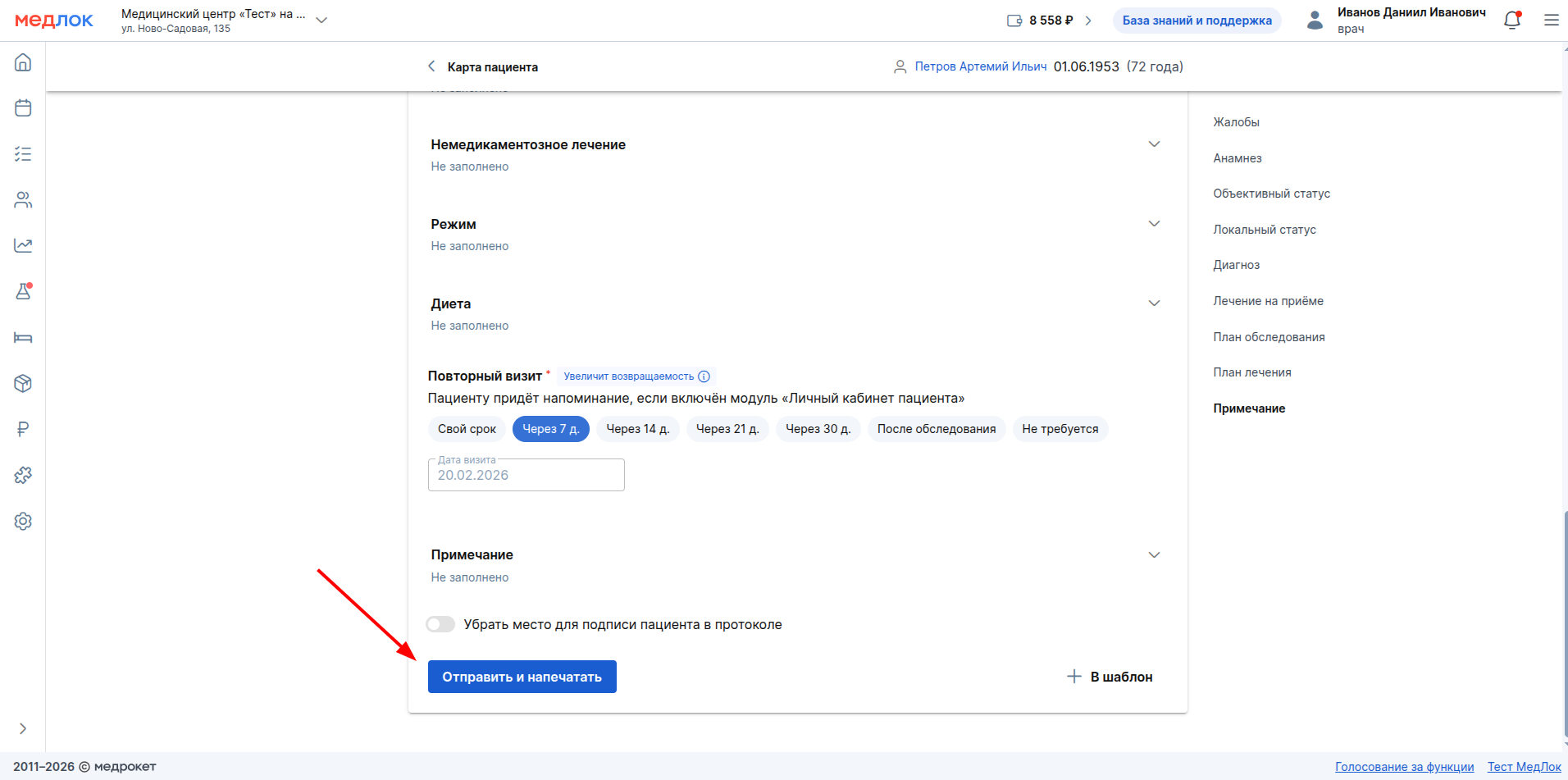Open the home icon in sidebar
The image size is (1568, 780).
[x=23, y=62]
